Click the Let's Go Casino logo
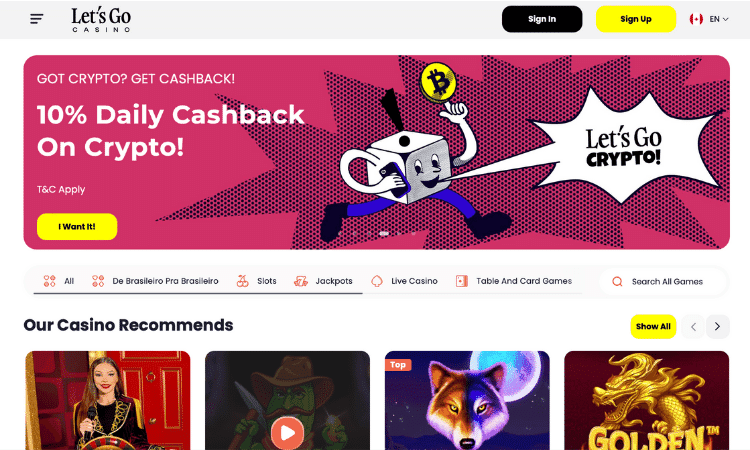750x450 pixels. [101, 20]
